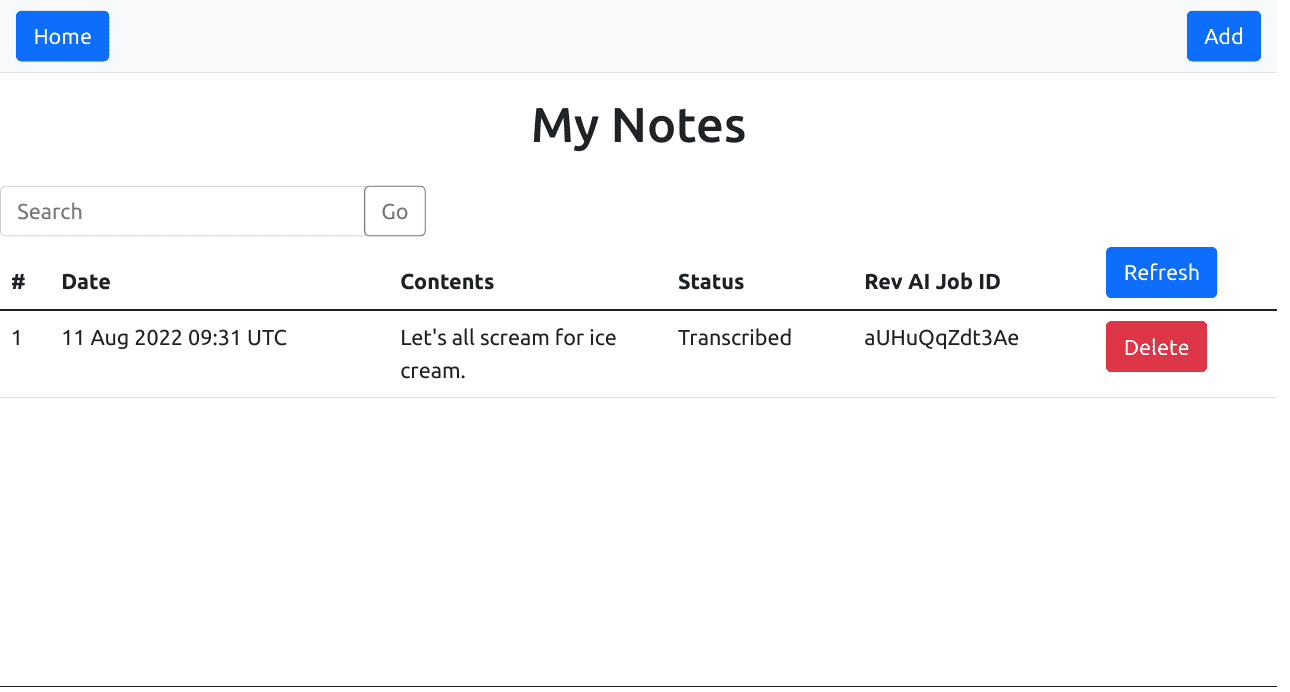The height and width of the screenshot is (692, 1290).
Task: Select the note's timestamp 11 Aug 2022
Action: (x=174, y=338)
